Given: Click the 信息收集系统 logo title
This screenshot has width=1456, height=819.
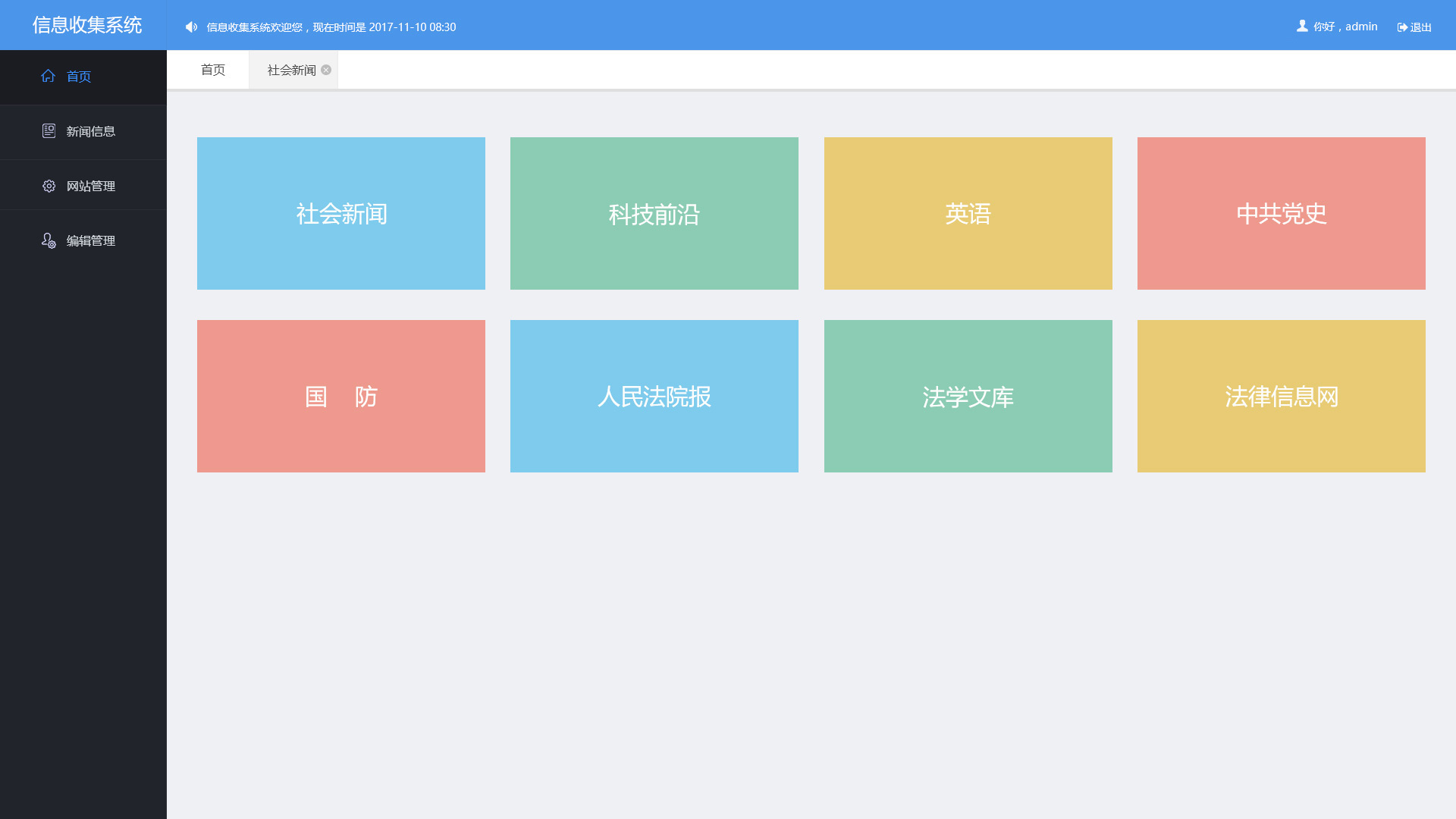Looking at the screenshot, I should coord(87,25).
